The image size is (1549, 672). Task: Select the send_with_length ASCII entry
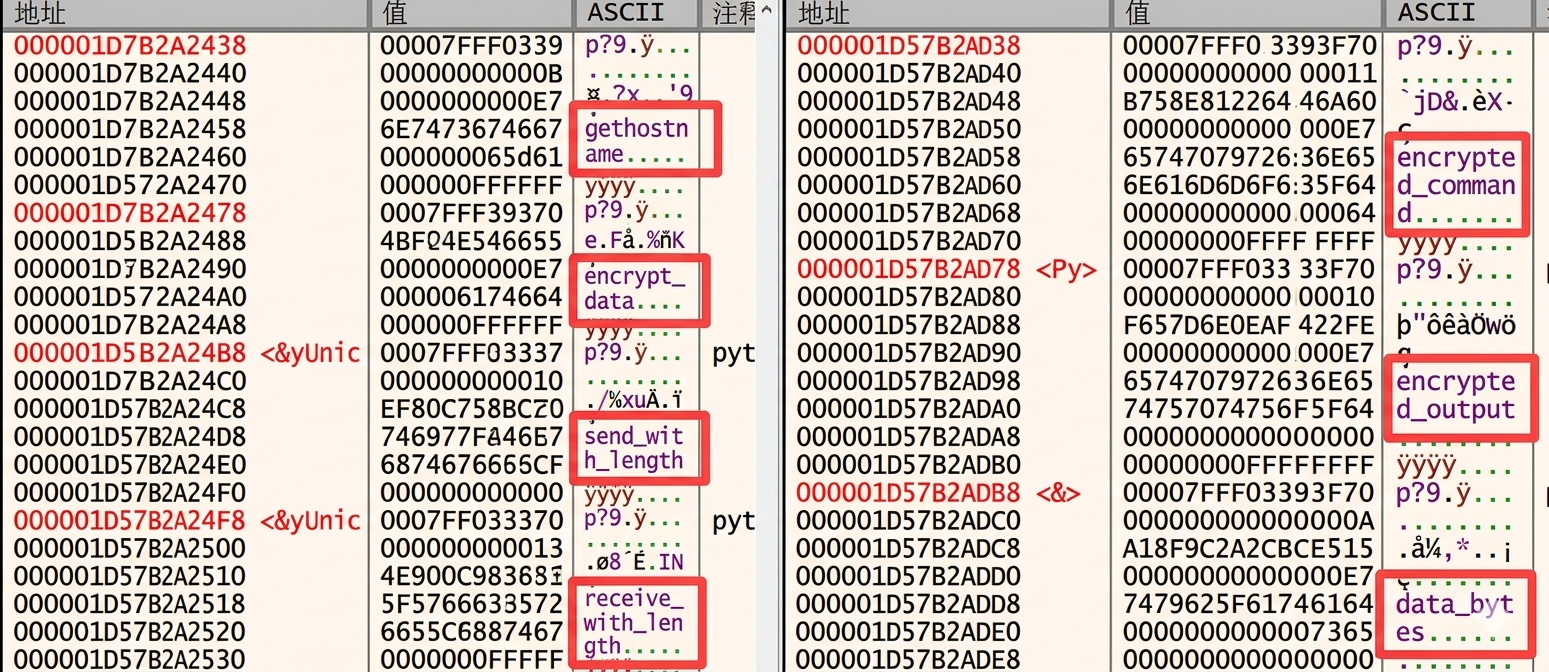tap(635, 448)
